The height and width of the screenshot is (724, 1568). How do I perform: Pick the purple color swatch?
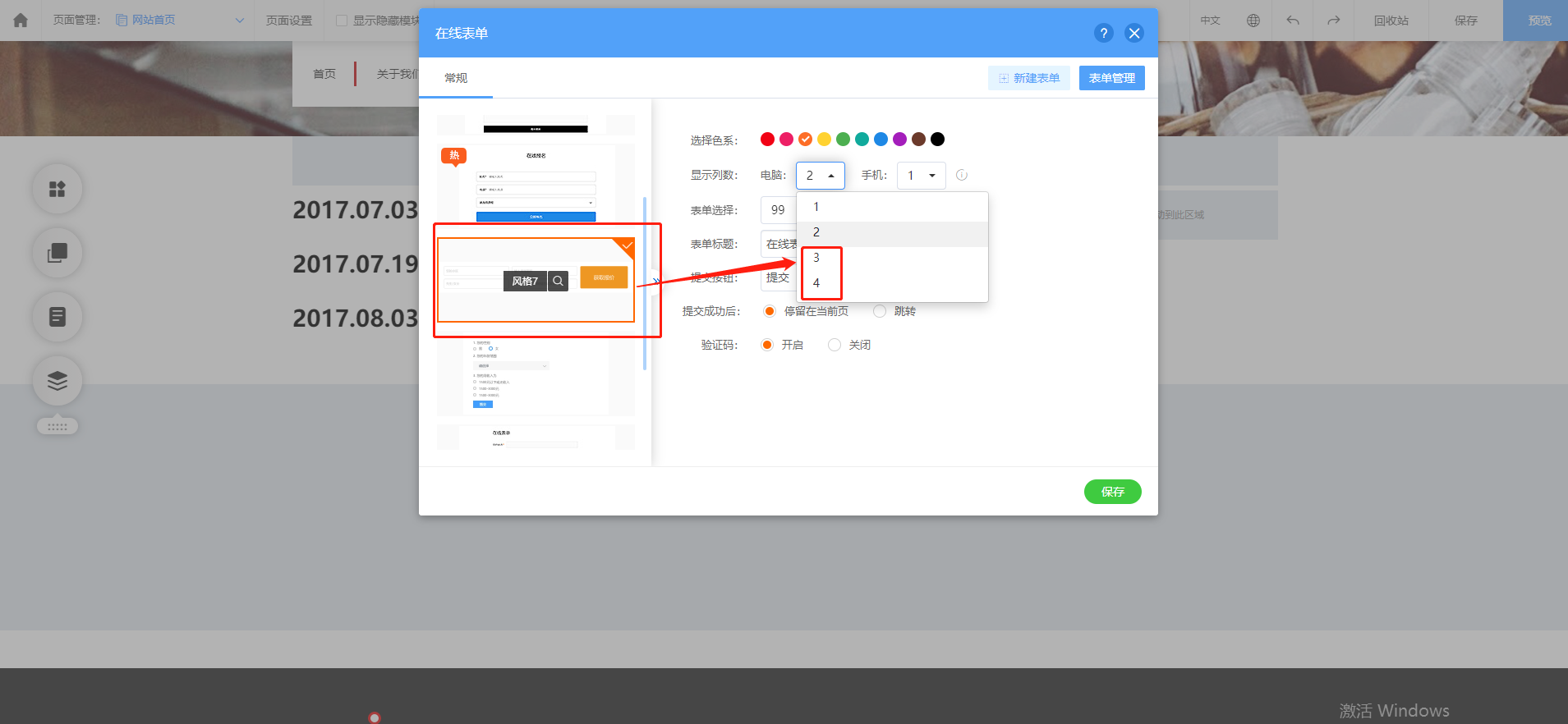tap(899, 139)
